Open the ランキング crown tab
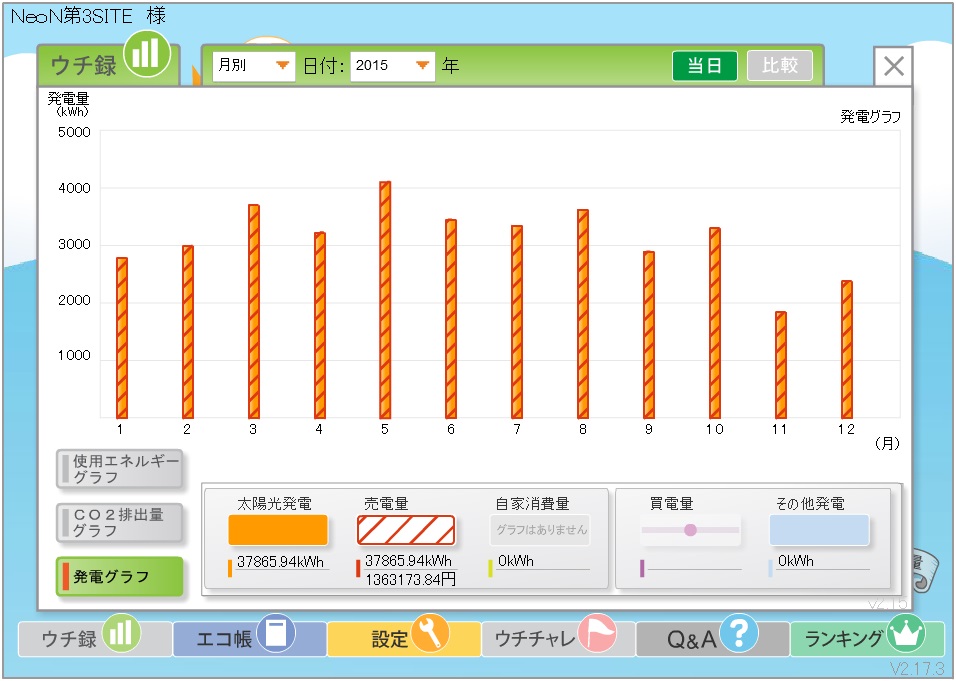 (867, 638)
